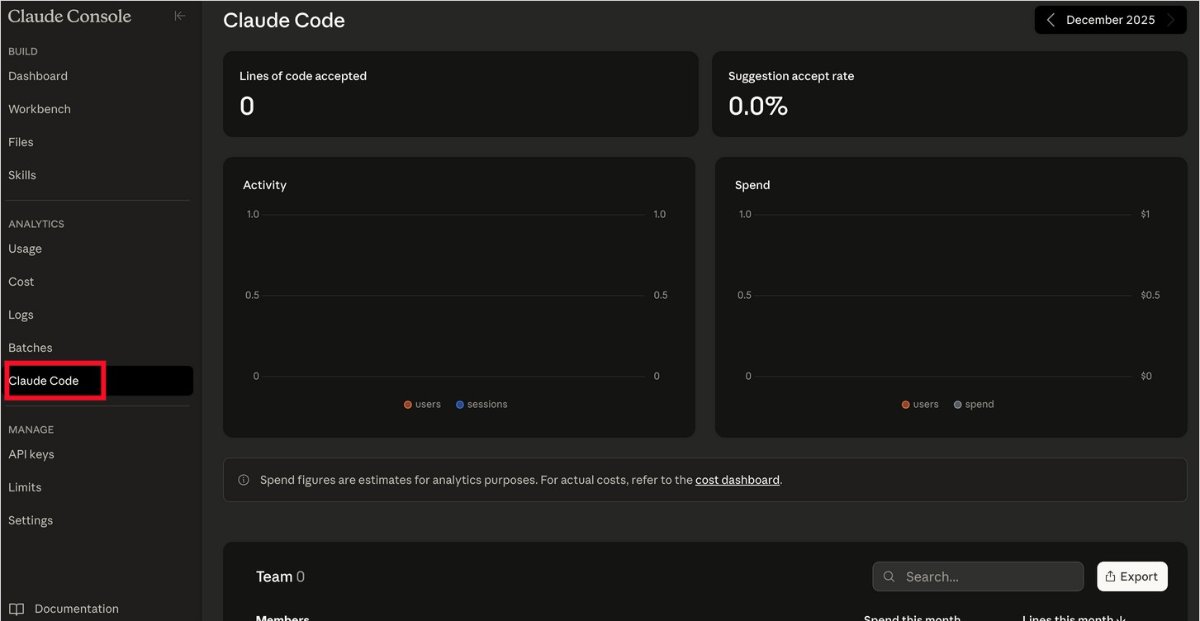Viewport: 1200px width, 621px height.
Task: Open Dashboard in the sidebar
Action: (38, 76)
